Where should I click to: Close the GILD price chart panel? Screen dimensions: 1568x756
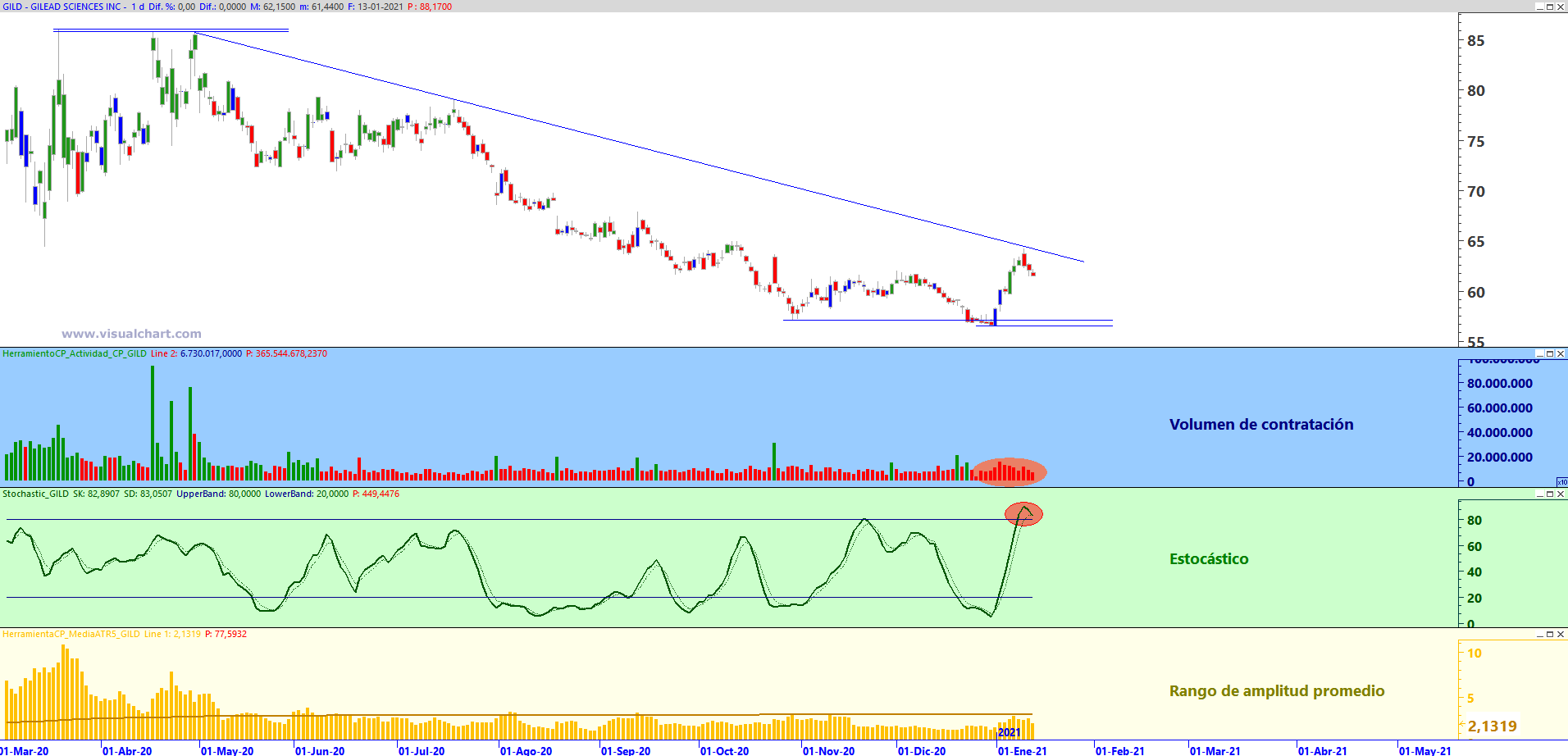[1561, 7]
